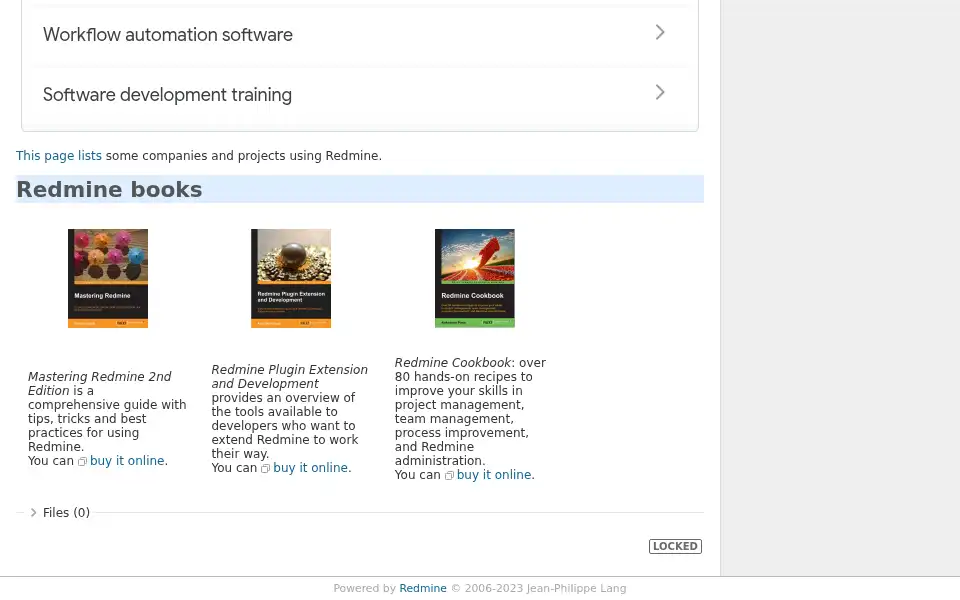Image resolution: width=960 pixels, height=600 pixels.
Task: Buy Redmine Plugin Extension and Development online
Action: (x=310, y=468)
